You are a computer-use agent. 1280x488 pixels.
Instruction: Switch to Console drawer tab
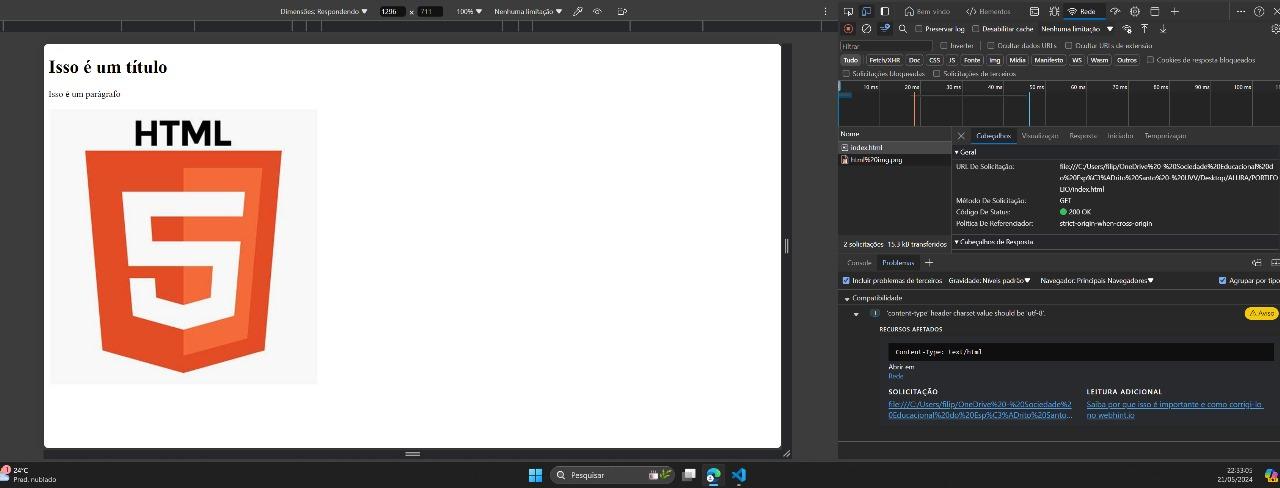[859, 263]
